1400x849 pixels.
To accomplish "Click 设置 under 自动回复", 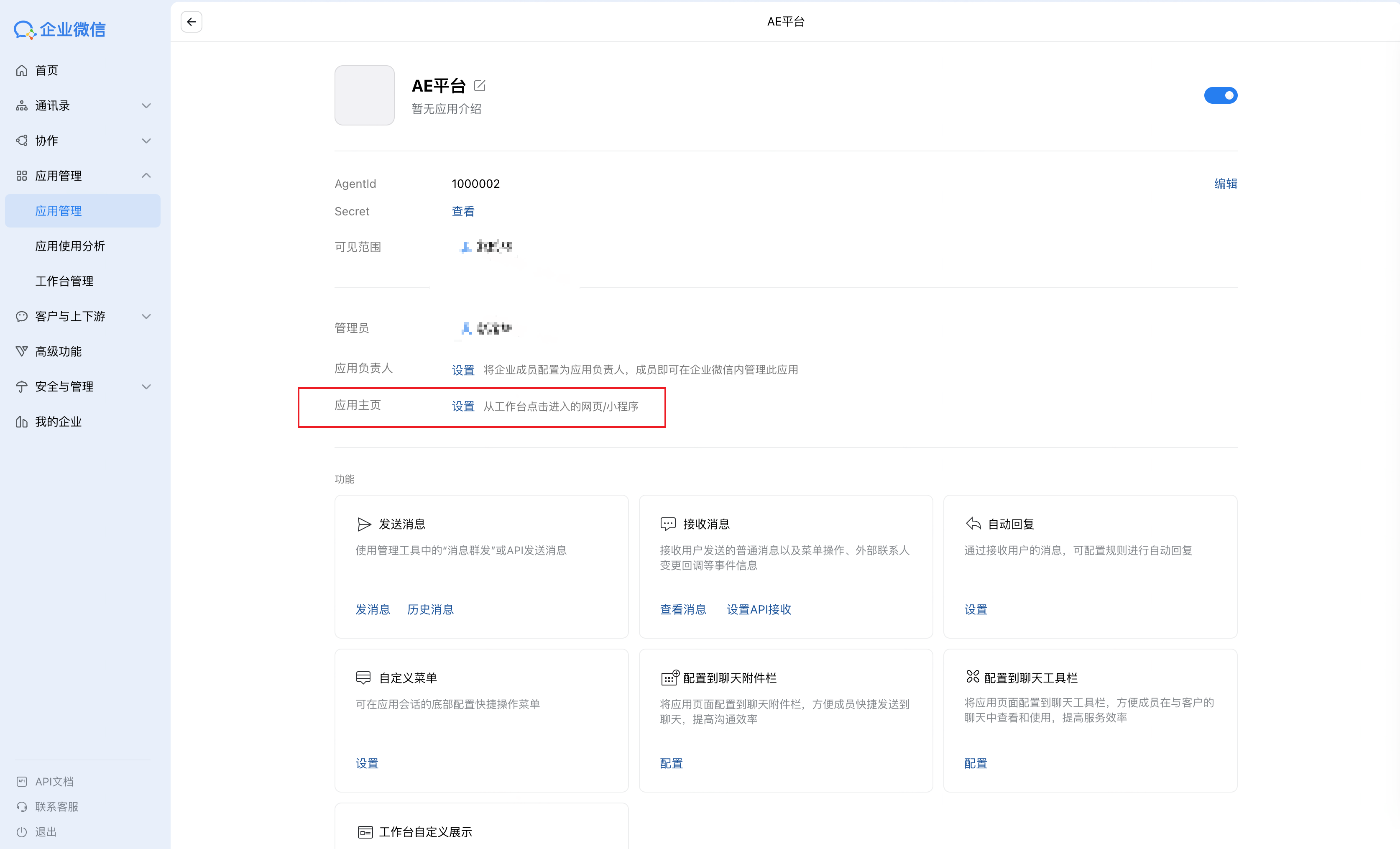I will click(976, 609).
